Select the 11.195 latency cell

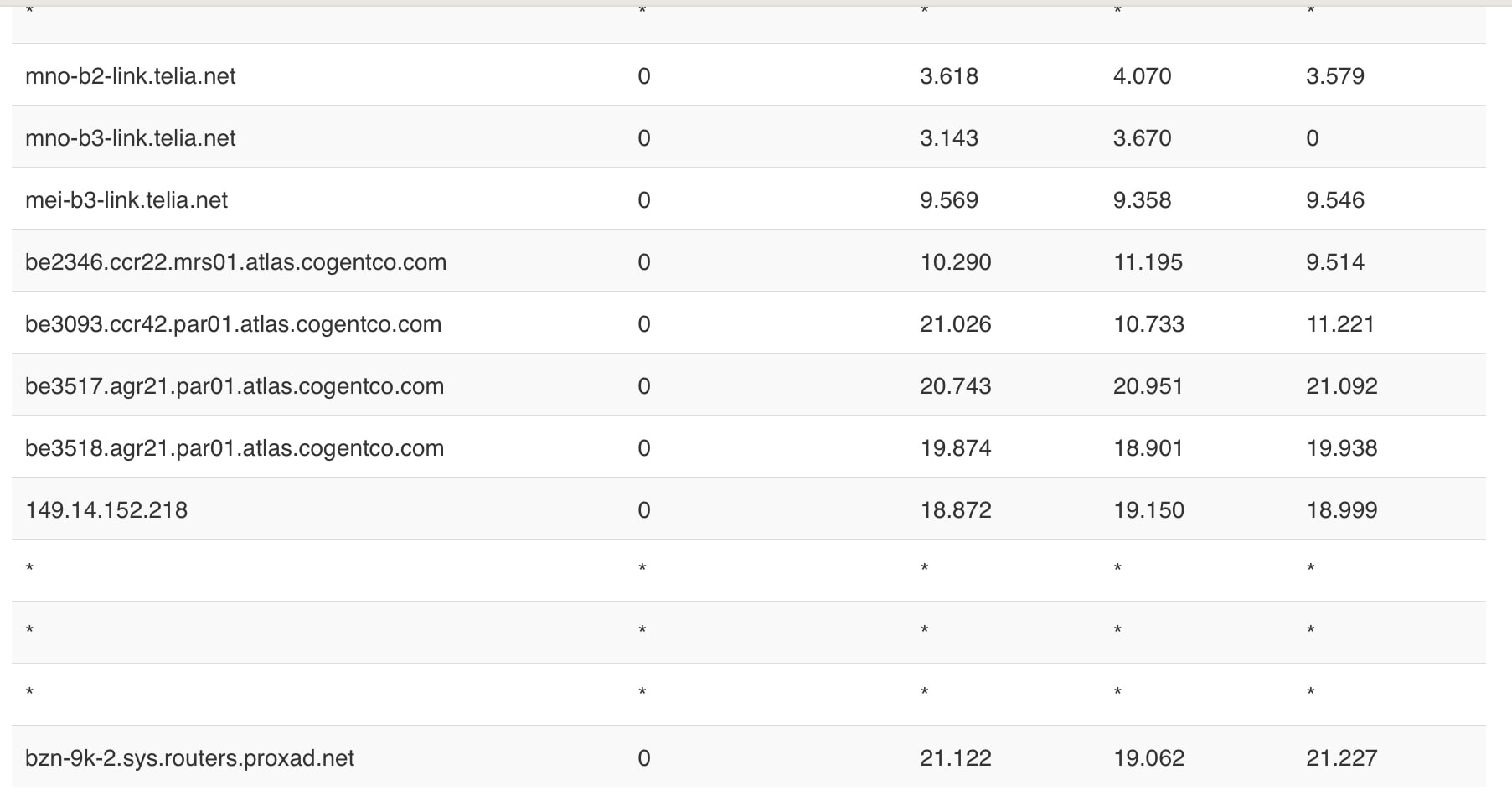pos(1148,262)
